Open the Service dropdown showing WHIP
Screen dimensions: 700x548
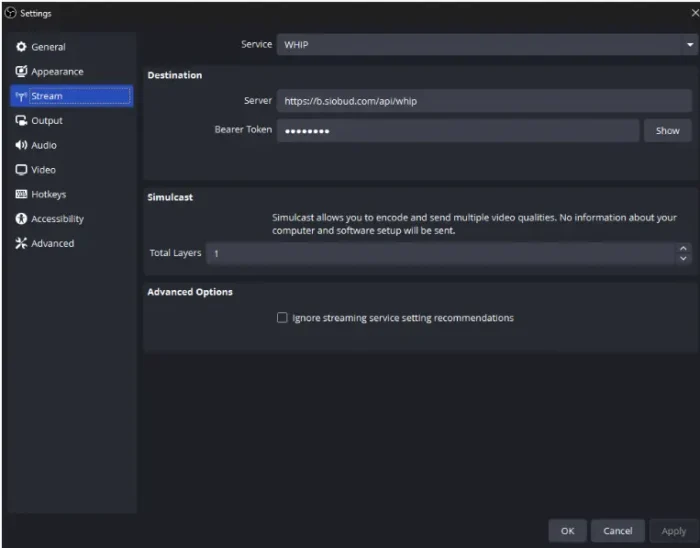[484, 45]
